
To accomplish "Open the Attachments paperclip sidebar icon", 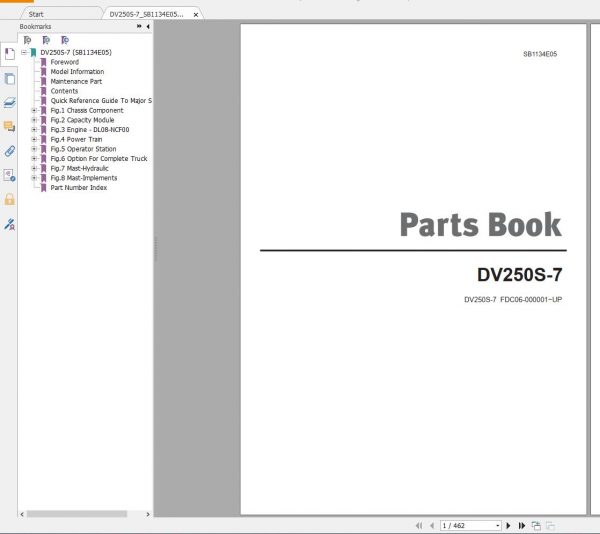I will (x=10, y=151).
